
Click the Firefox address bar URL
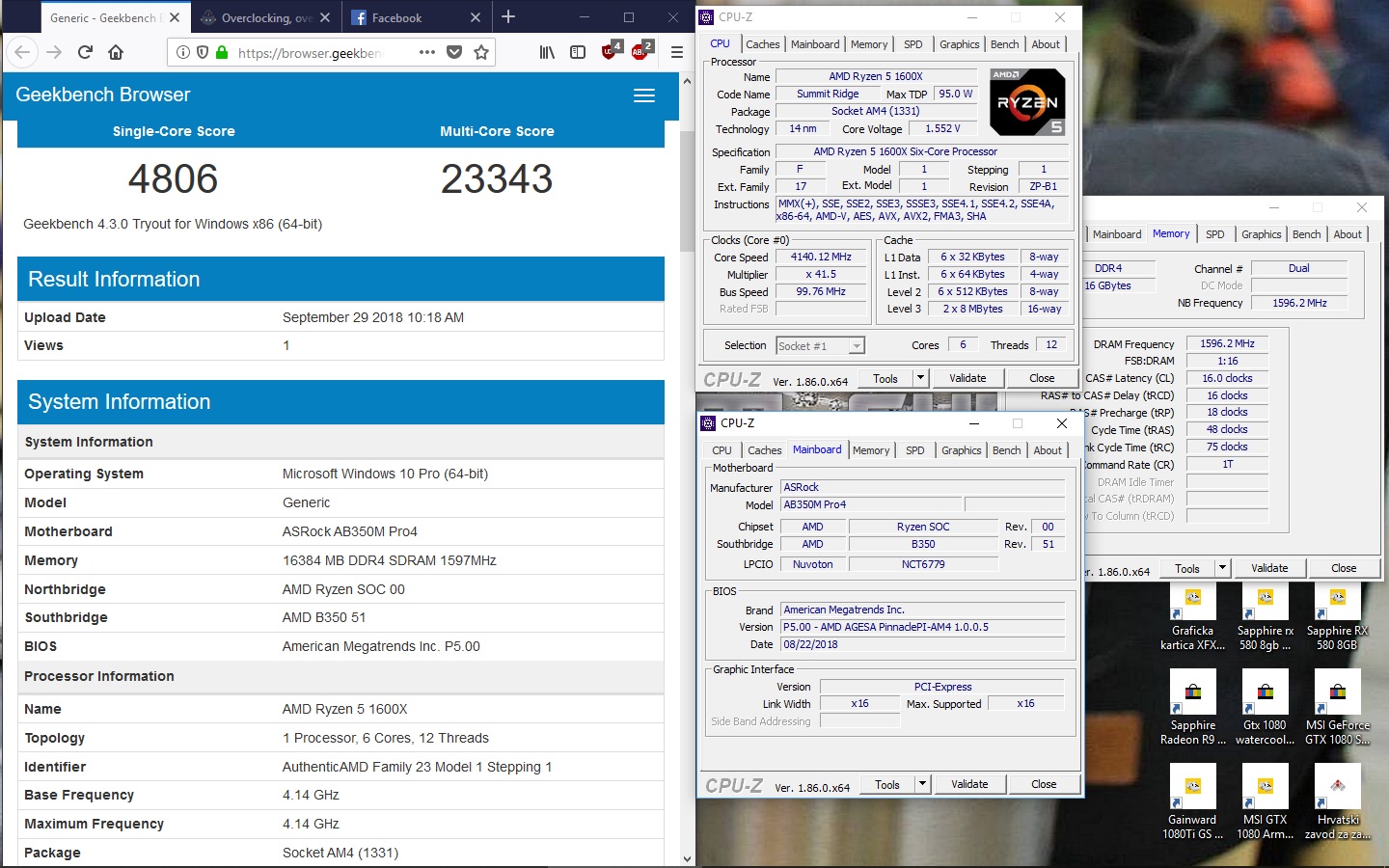pyautogui.click(x=310, y=53)
